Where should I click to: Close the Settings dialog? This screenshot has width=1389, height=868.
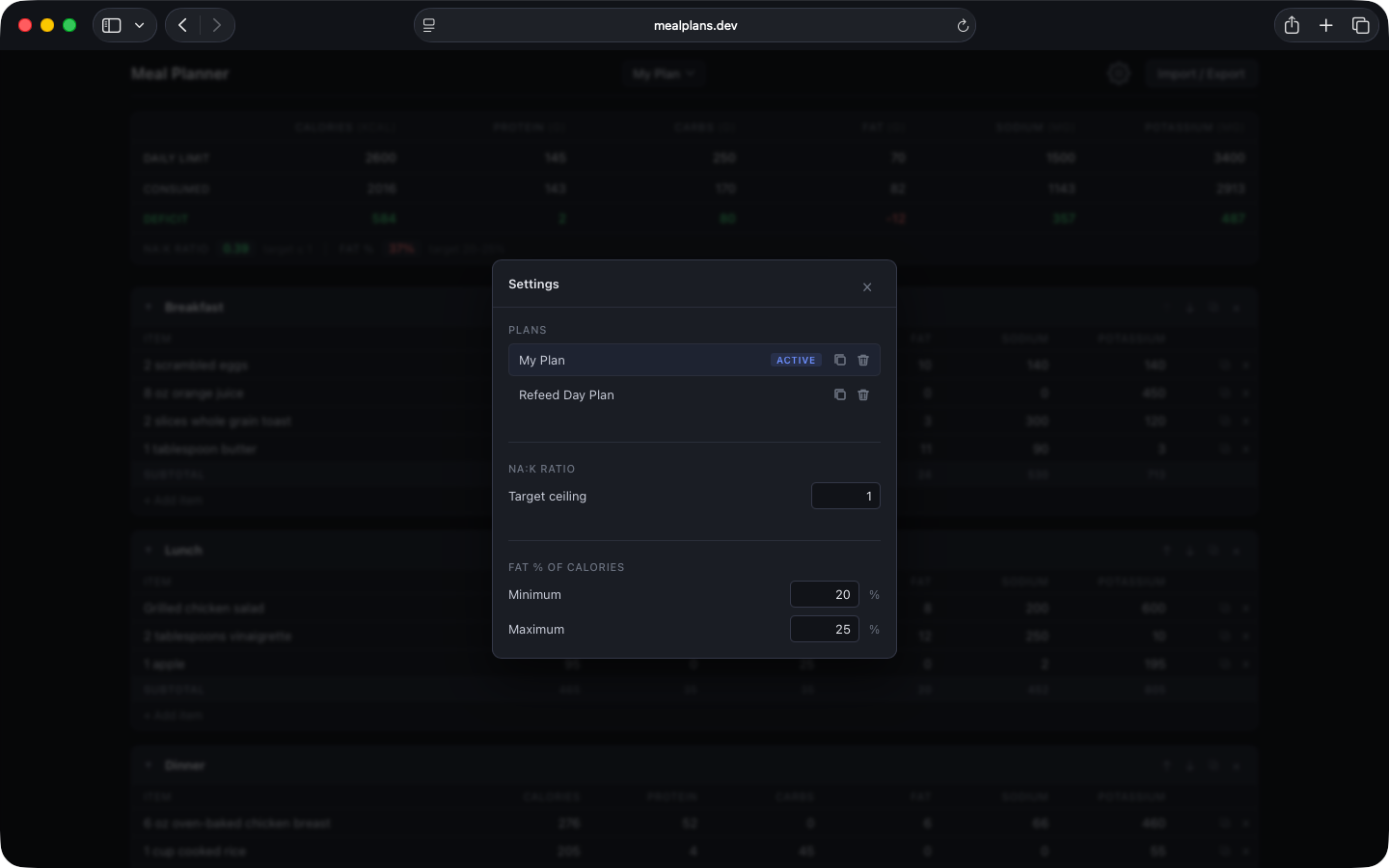click(867, 286)
